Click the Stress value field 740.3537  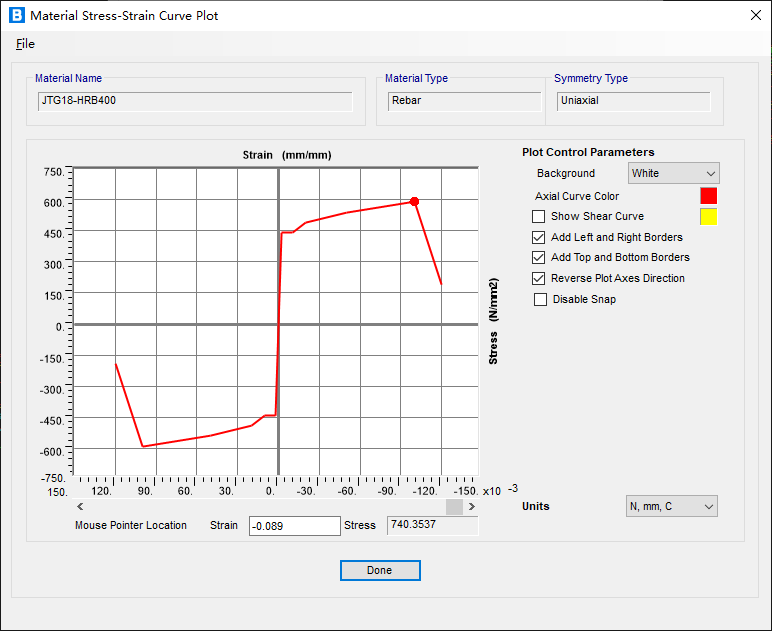432,525
